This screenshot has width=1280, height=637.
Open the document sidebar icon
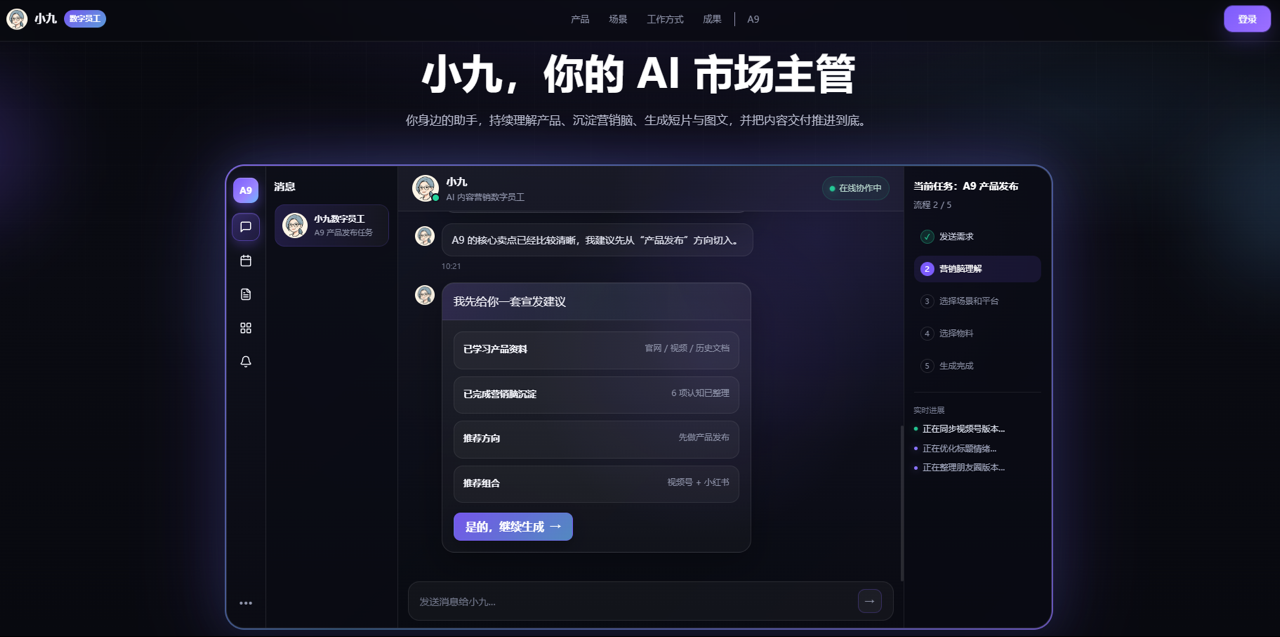246,294
